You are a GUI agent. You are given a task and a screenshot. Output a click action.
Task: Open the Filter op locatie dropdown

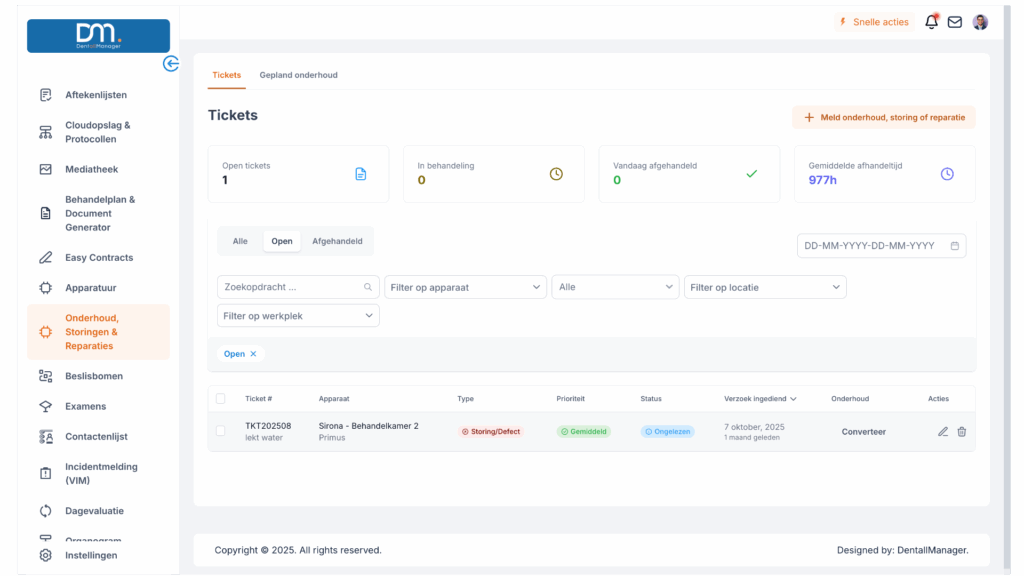click(765, 287)
